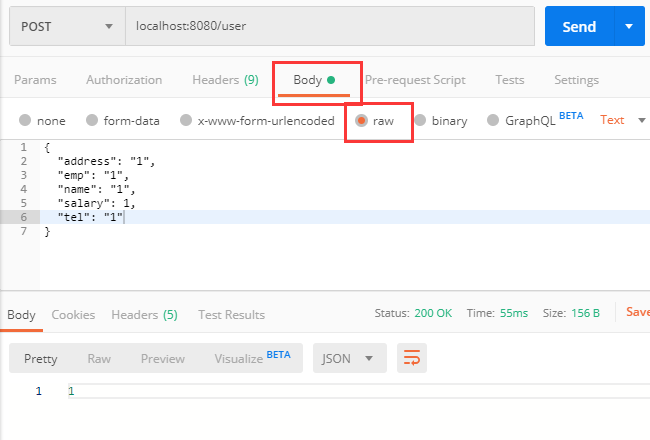Click the 200 OK status text
This screenshot has height=440, width=650.
click(433, 313)
